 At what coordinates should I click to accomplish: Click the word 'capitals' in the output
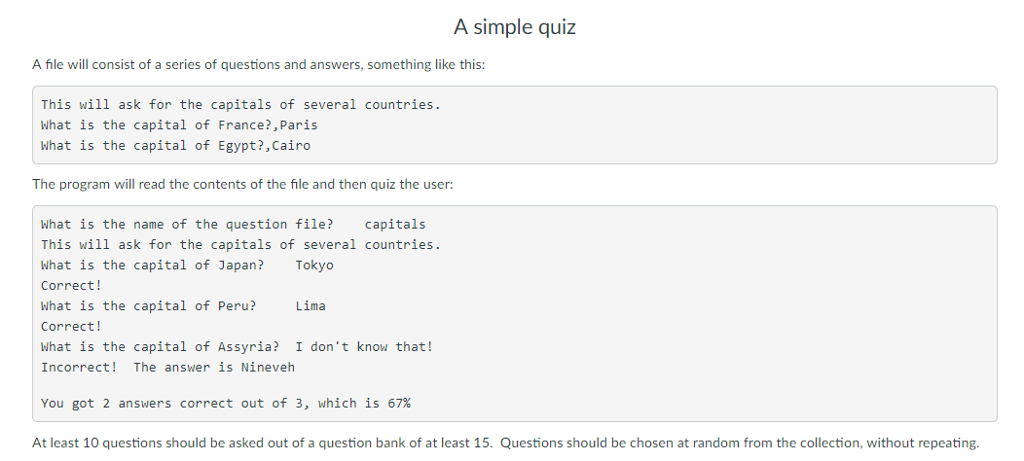click(x=395, y=225)
